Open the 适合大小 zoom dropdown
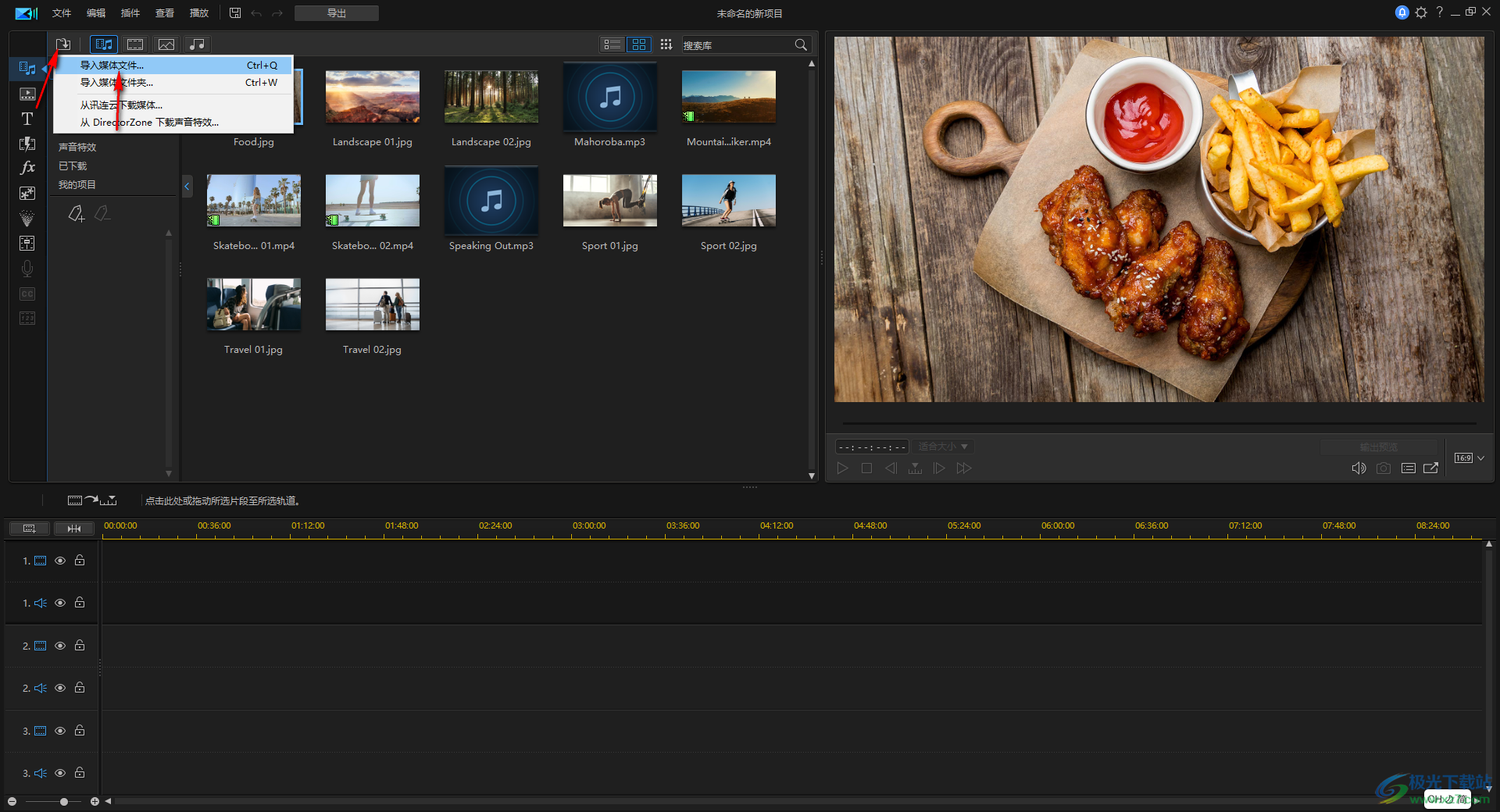The width and height of the screenshot is (1500, 812). tap(943, 447)
